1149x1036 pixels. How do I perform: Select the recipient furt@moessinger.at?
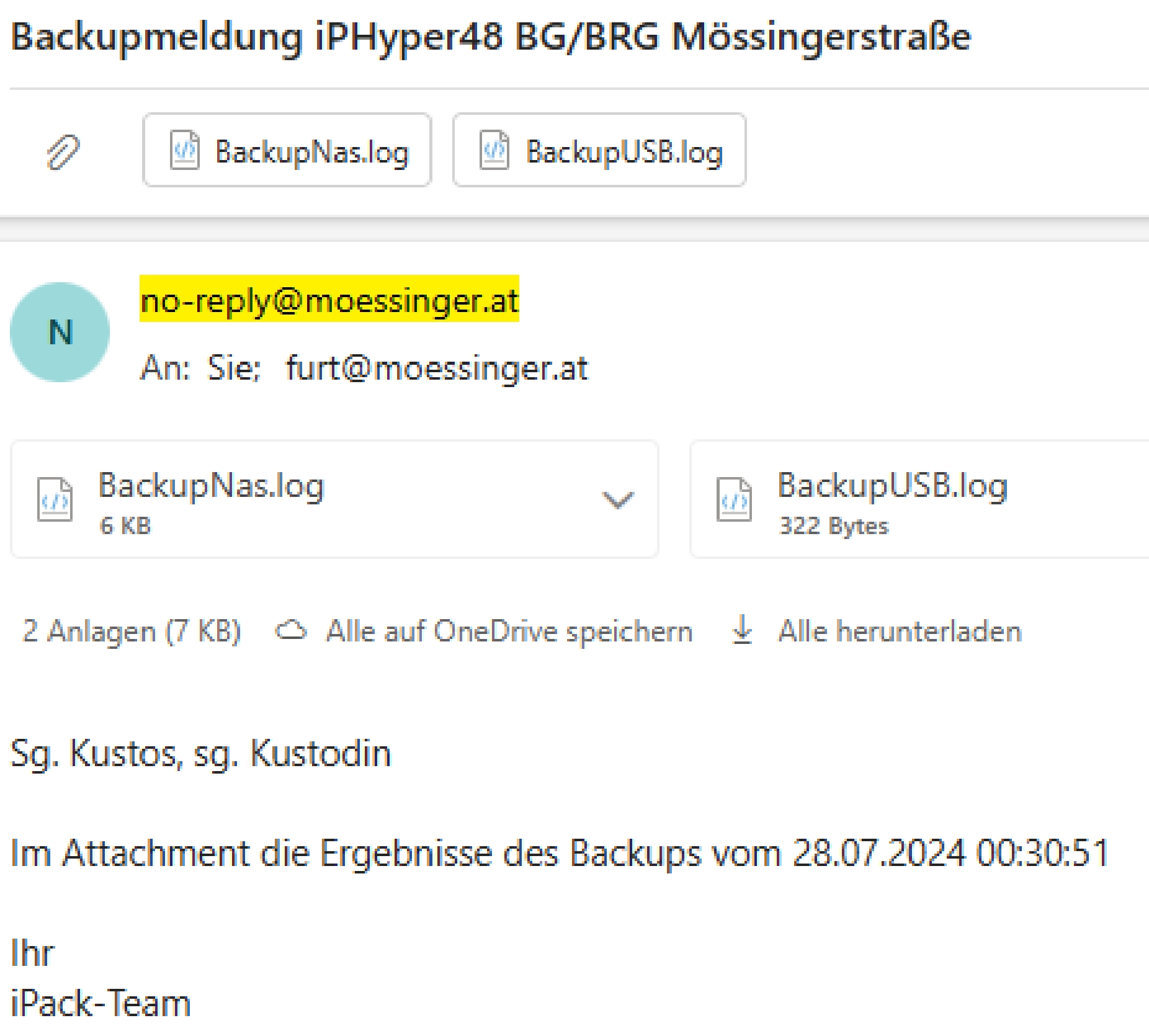[x=436, y=368]
